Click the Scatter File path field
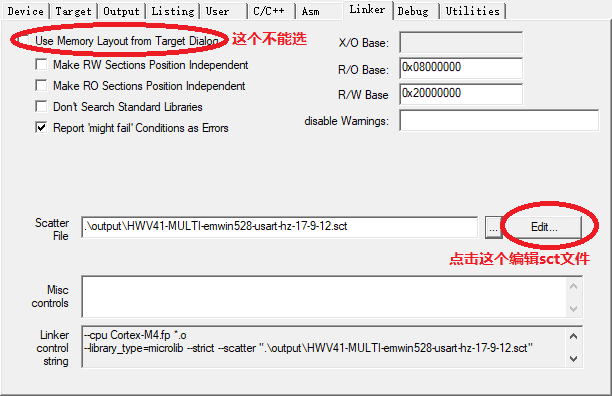 point(279,227)
